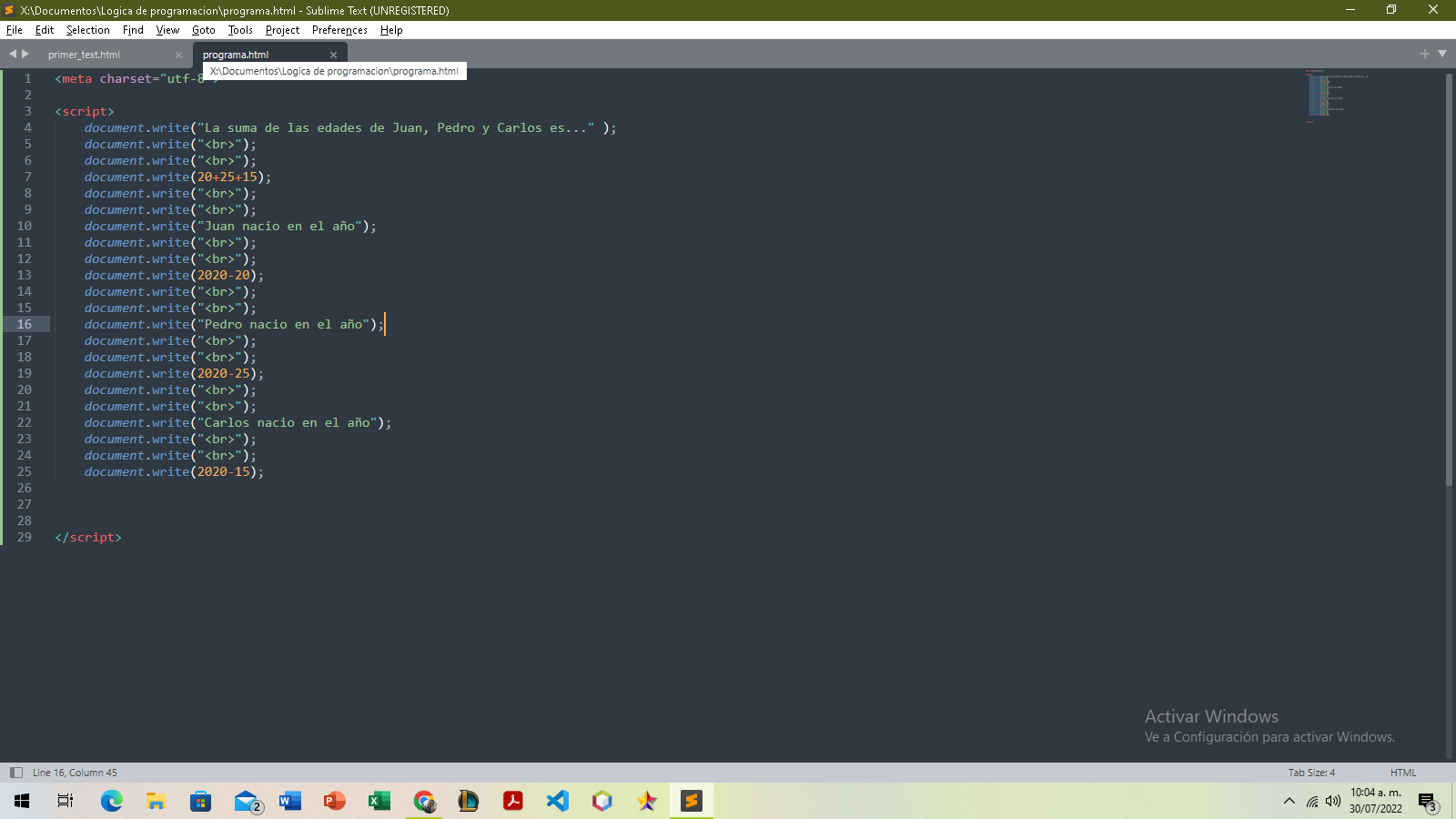Open League of Legends taskbar icon
The width and height of the screenshot is (1456, 819).
pos(468,801)
